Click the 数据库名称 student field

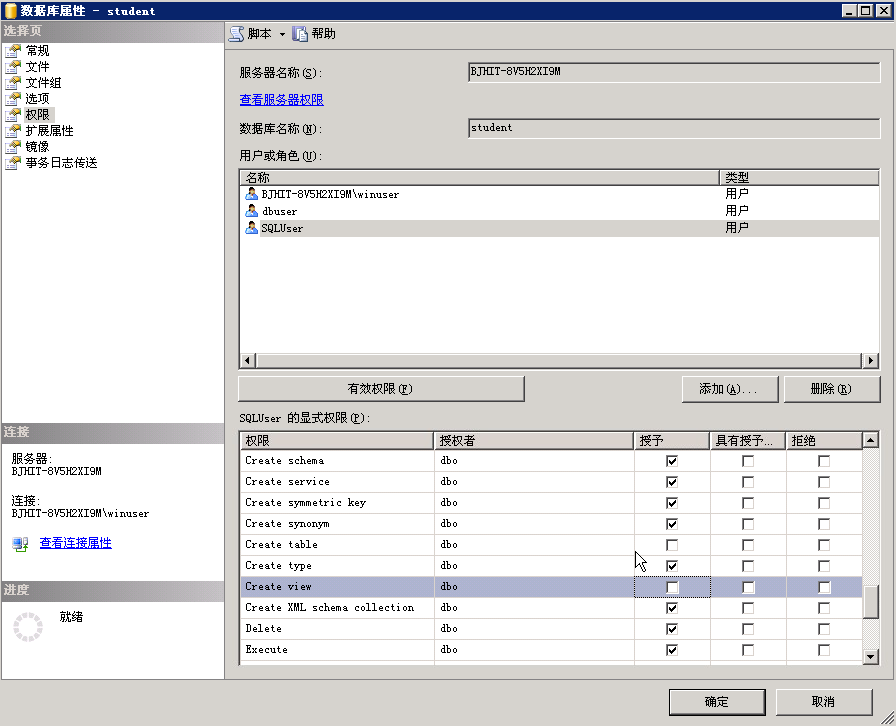[674, 128]
